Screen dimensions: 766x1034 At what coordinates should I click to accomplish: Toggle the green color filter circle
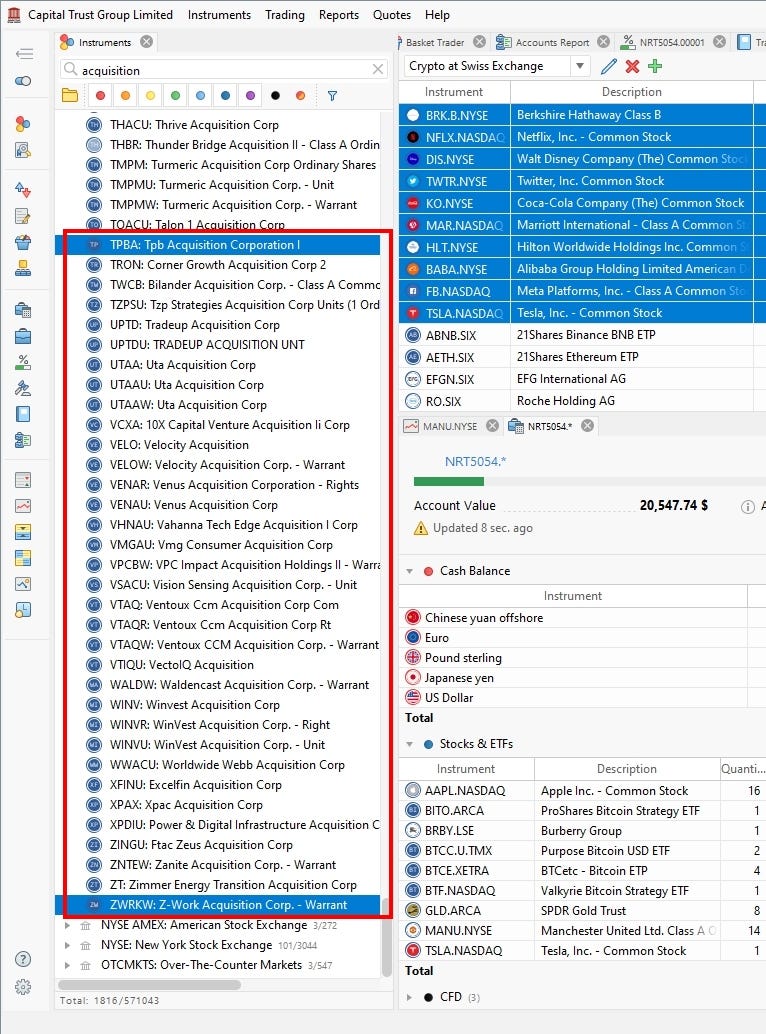click(x=175, y=96)
